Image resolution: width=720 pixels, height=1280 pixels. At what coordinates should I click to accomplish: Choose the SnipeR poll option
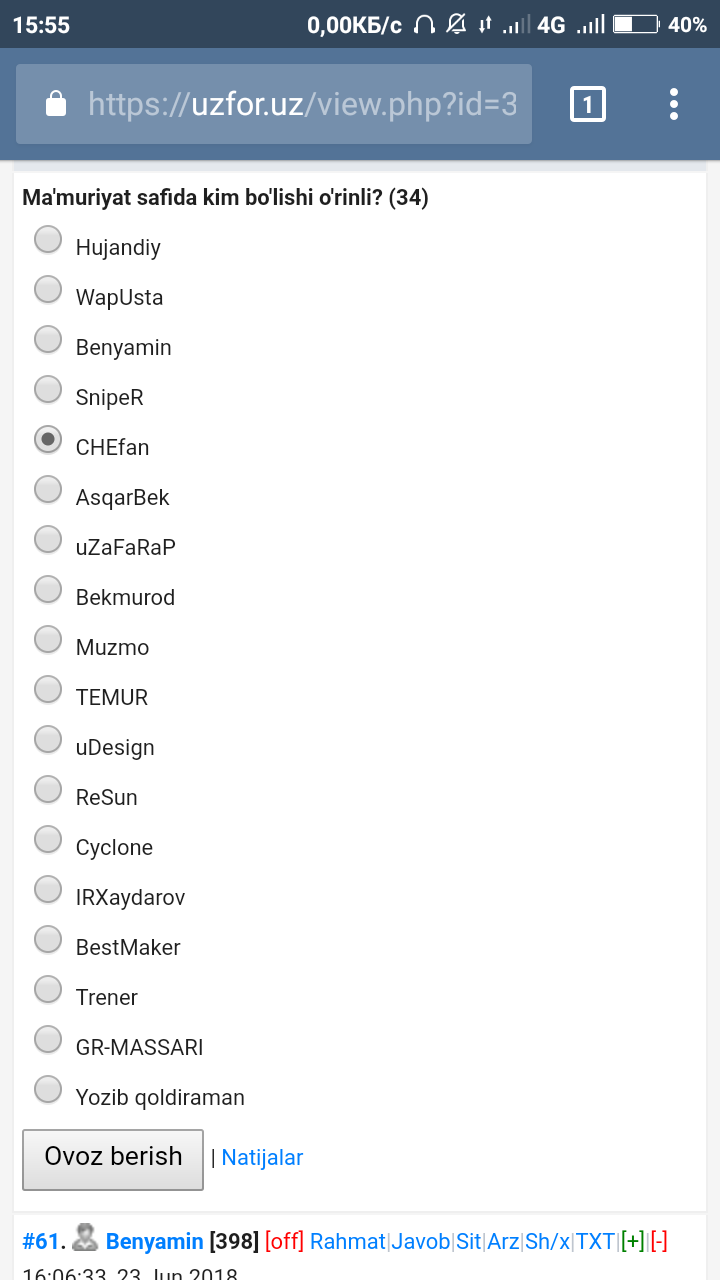tap(48, 389)
